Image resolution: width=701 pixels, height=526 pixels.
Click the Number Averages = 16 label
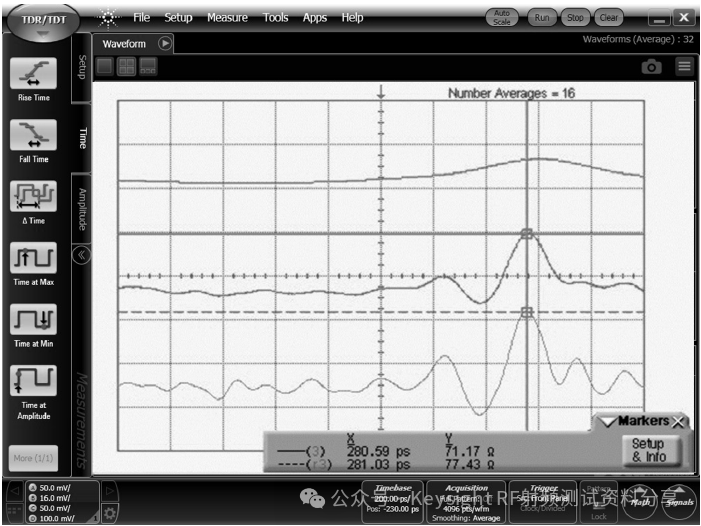[x=511, y=93]
